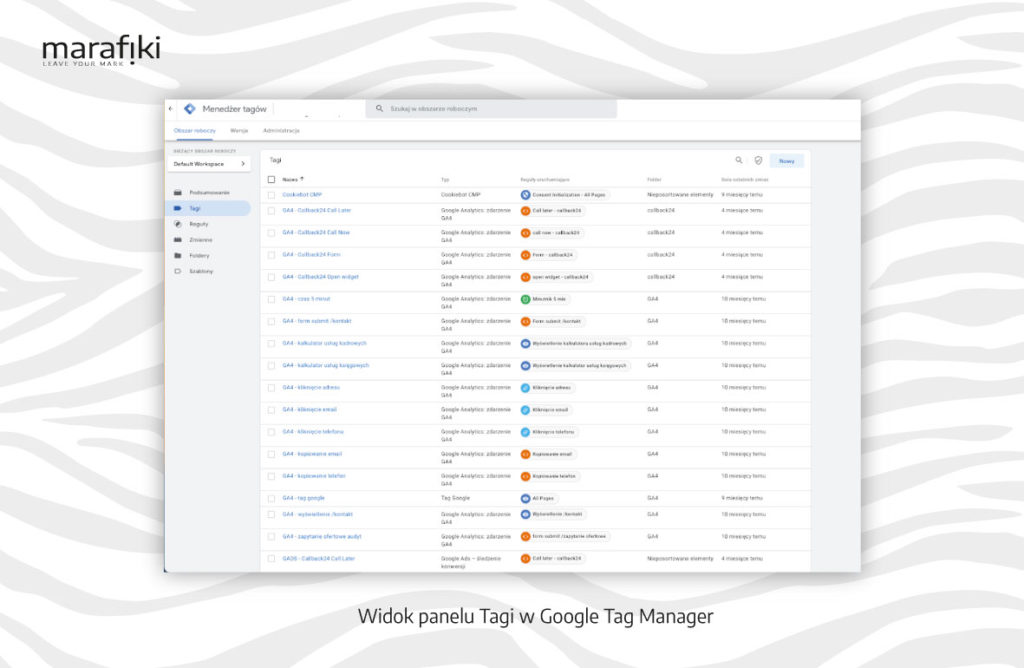Open the Cookiebot CMP tag link
The height and width of the screenshot is (668, 1024).
[x=302, y=195]
